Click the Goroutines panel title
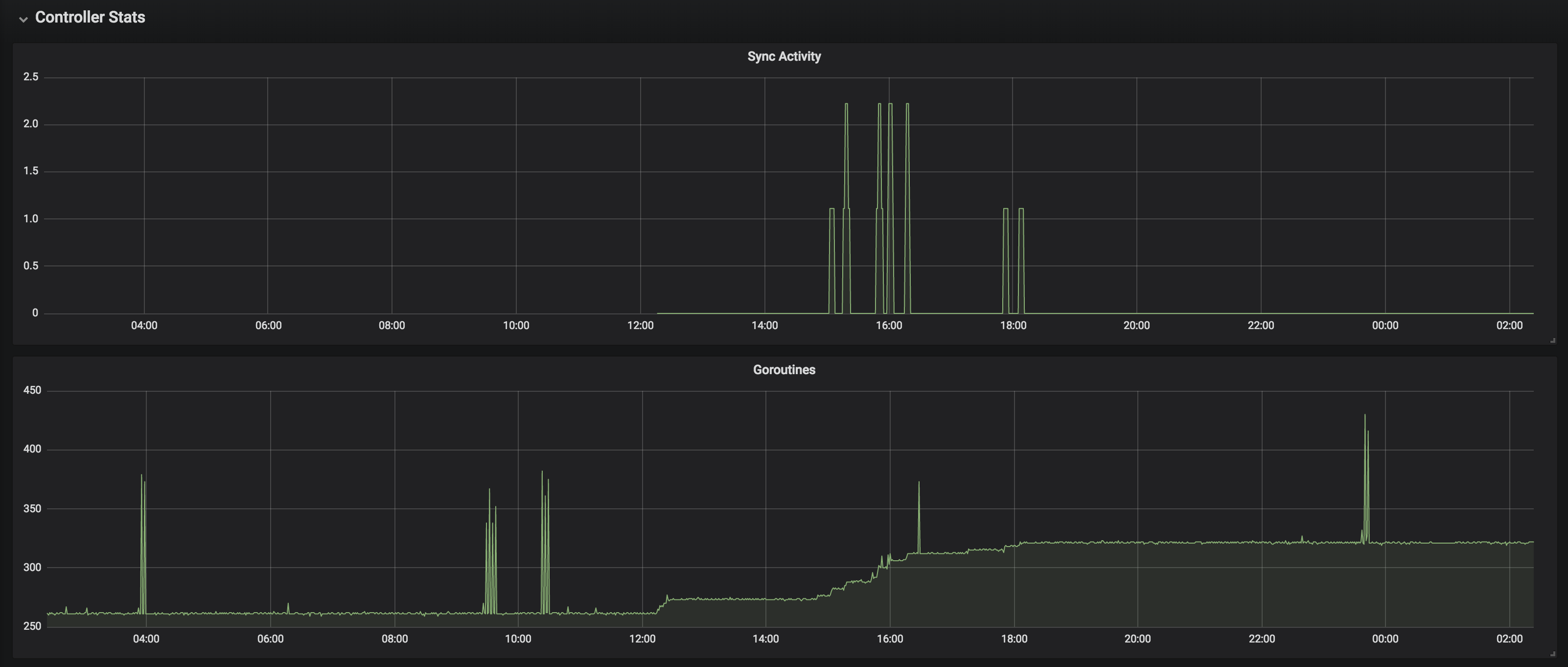Viewport: 1568px width, 667px height. click(x=784, y=370)
